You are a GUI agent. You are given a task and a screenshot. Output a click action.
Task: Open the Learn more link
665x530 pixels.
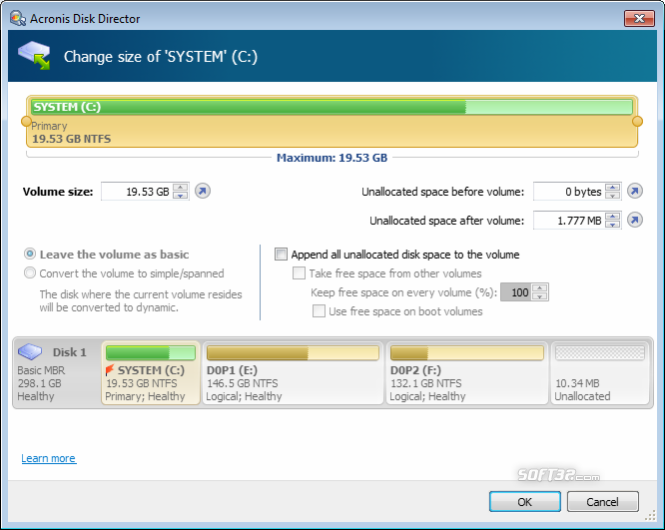click(x=49, y=458)
